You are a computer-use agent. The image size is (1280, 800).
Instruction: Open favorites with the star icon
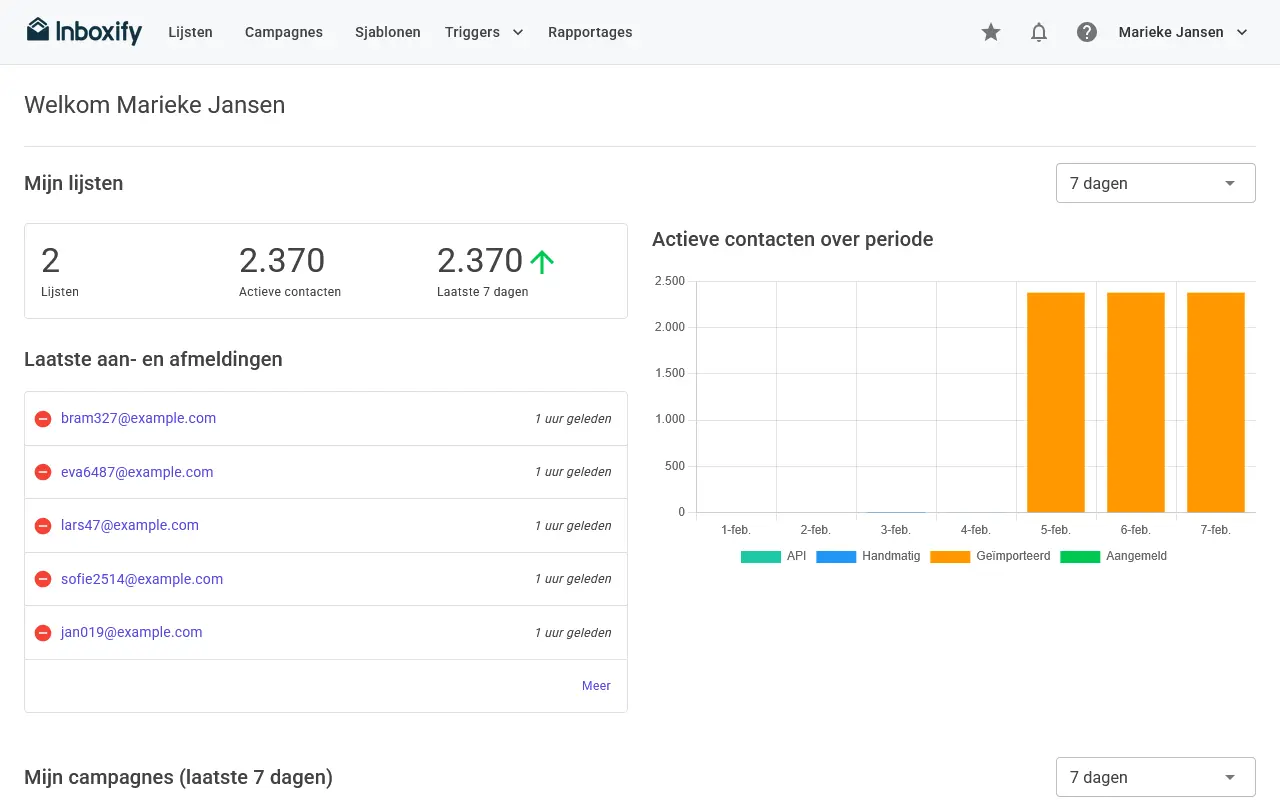click(x=991, y=32)
